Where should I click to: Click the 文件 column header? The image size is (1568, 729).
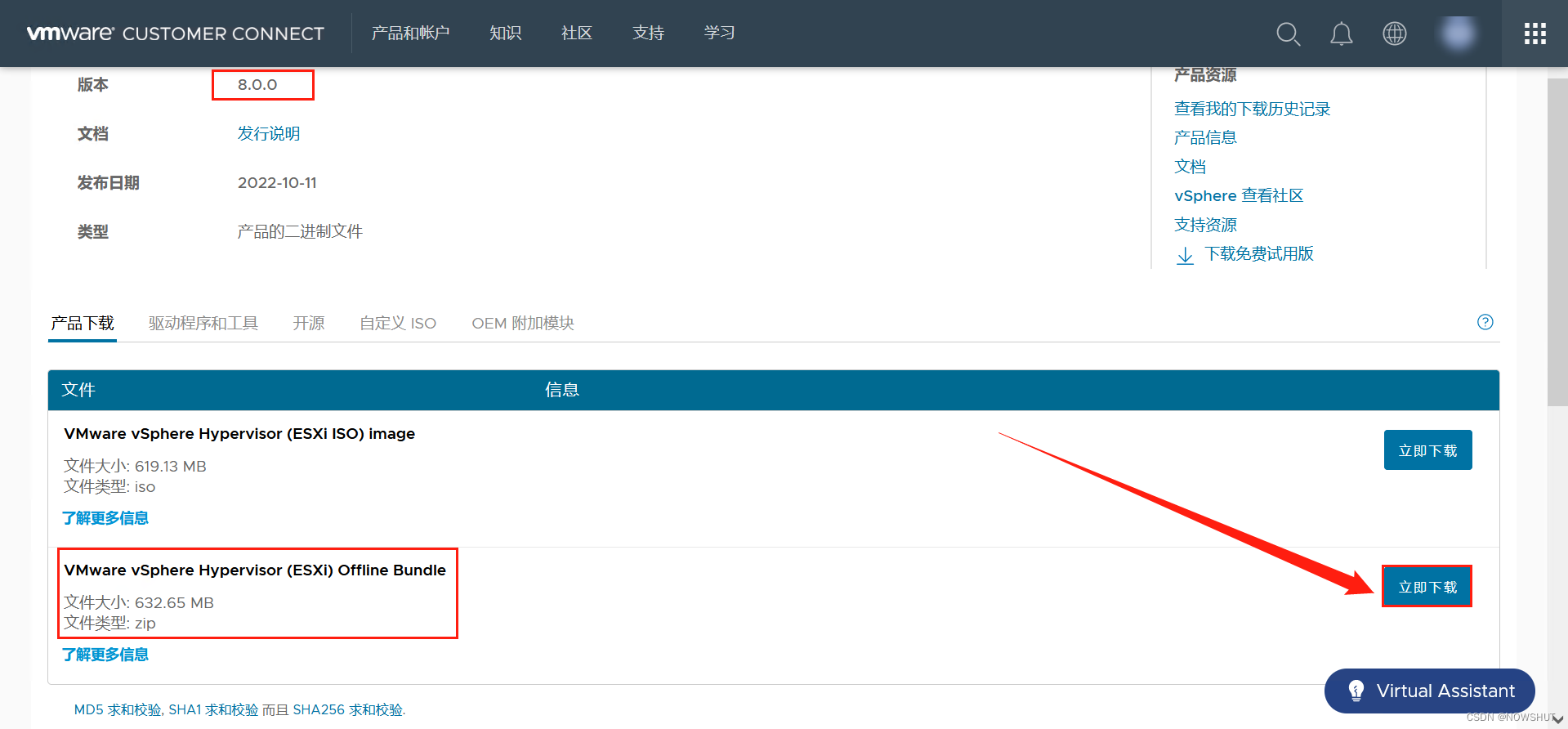[x=78, y=390]
